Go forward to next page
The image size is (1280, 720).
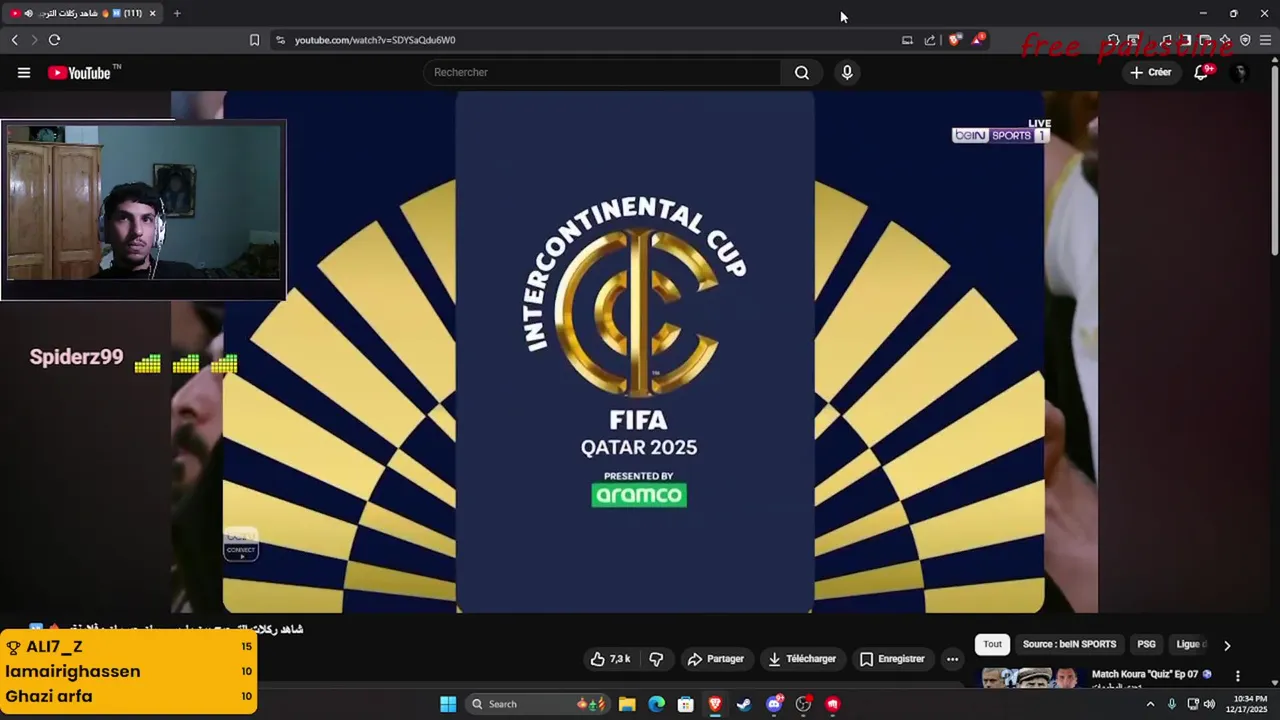(33, 40)
